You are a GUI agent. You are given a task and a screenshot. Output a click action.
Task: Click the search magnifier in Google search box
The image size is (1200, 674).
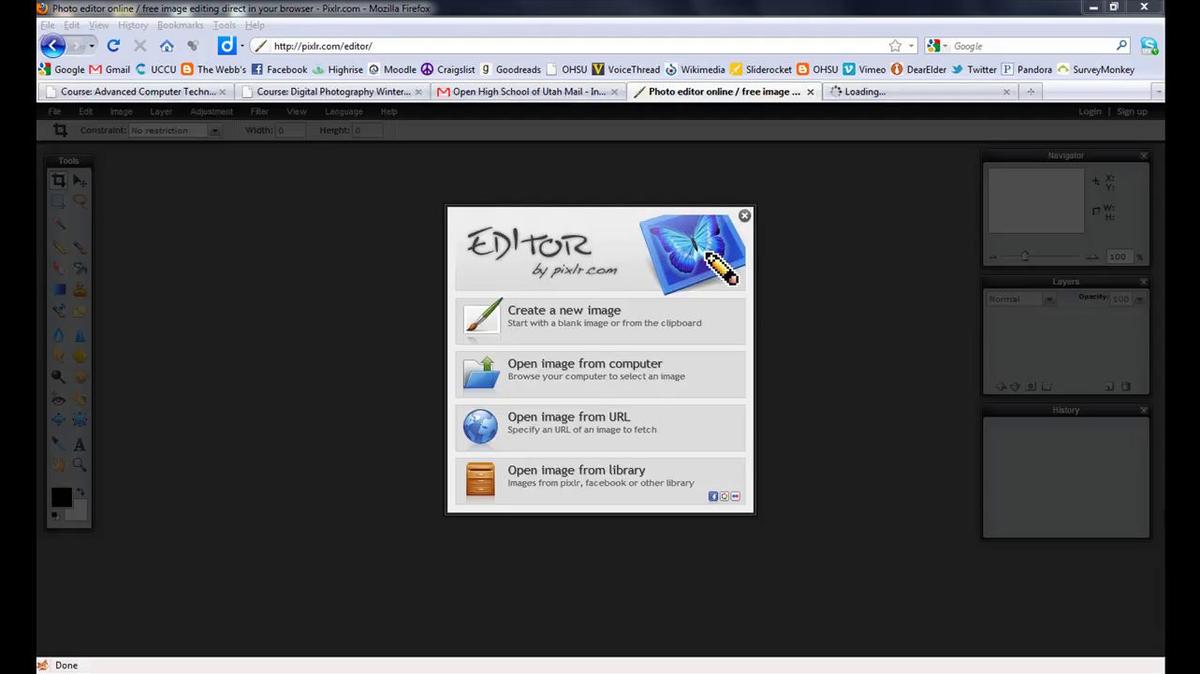click(1122, 45)
